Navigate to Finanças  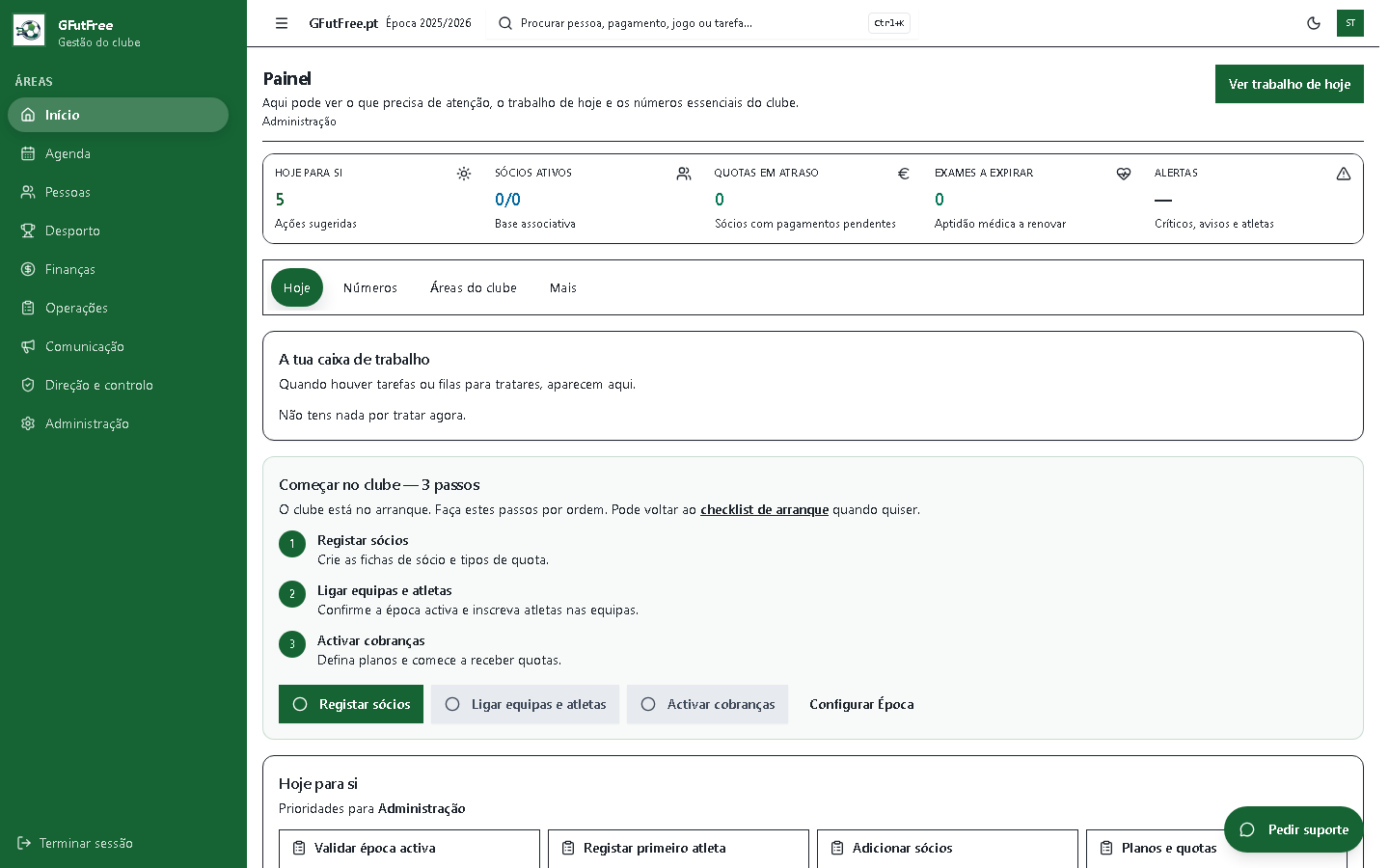click(118, 269)
